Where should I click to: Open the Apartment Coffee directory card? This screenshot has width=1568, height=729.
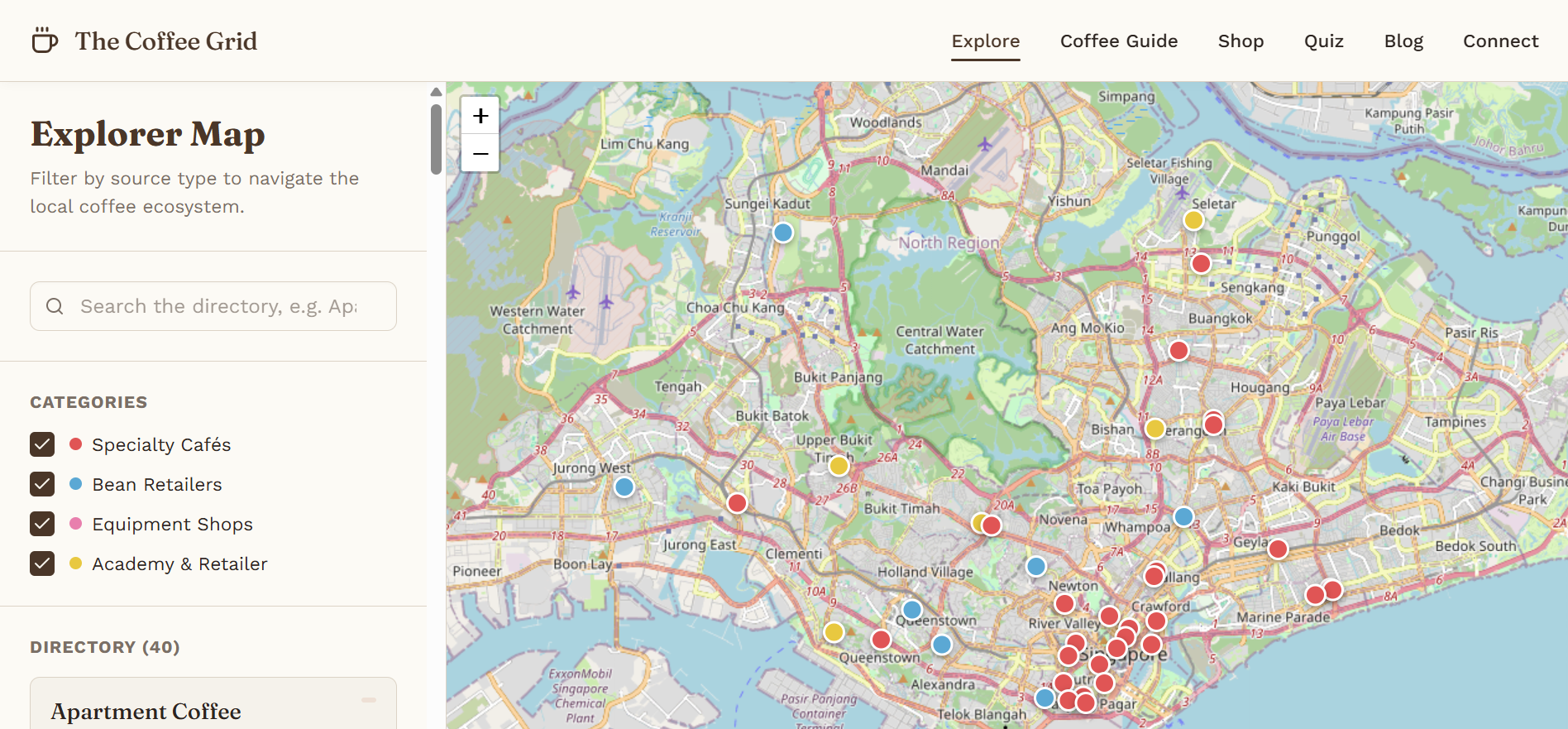coord(213,704)
